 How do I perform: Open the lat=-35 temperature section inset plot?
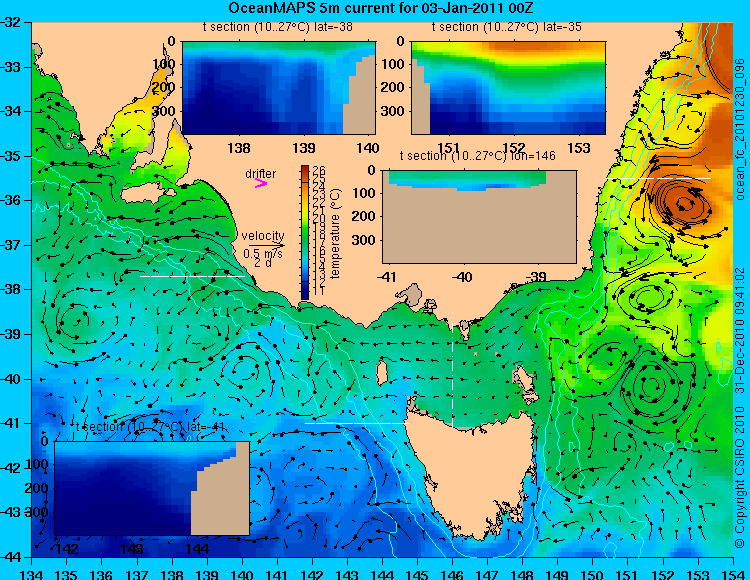508,88
